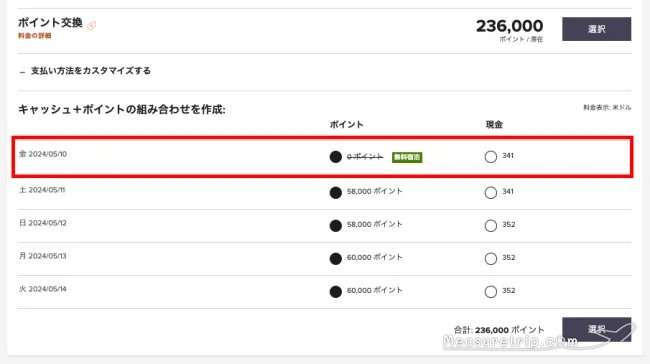Click the top 選択 button beside 236,000

click(597, 29)
